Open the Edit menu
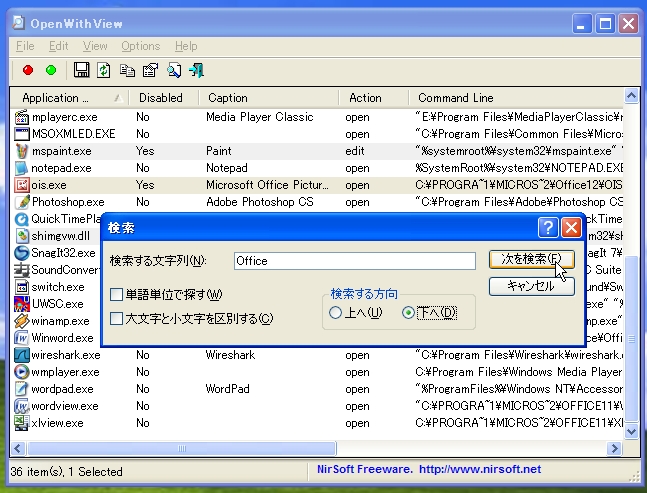The width and height of the screenshot is (647, 493). point(59,46)
